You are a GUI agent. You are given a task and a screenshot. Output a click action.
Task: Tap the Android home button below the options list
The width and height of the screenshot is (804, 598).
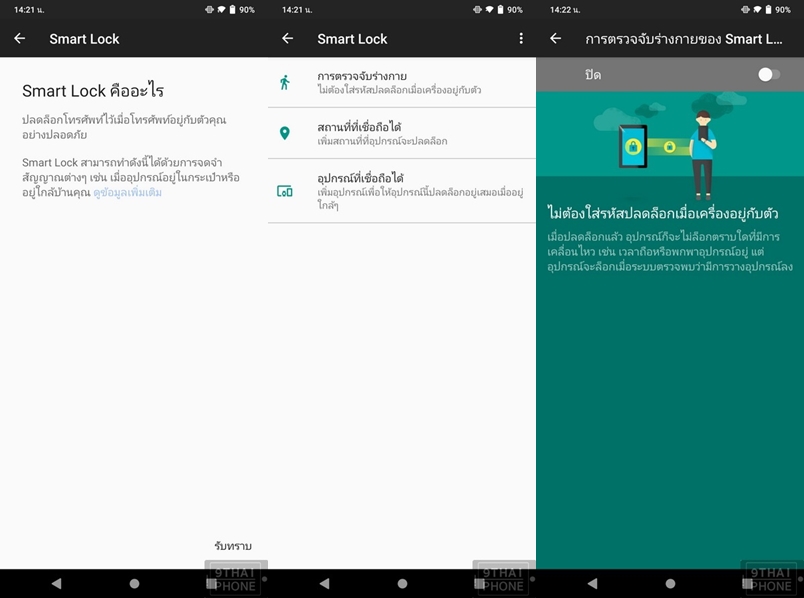[x=403, y=583]
